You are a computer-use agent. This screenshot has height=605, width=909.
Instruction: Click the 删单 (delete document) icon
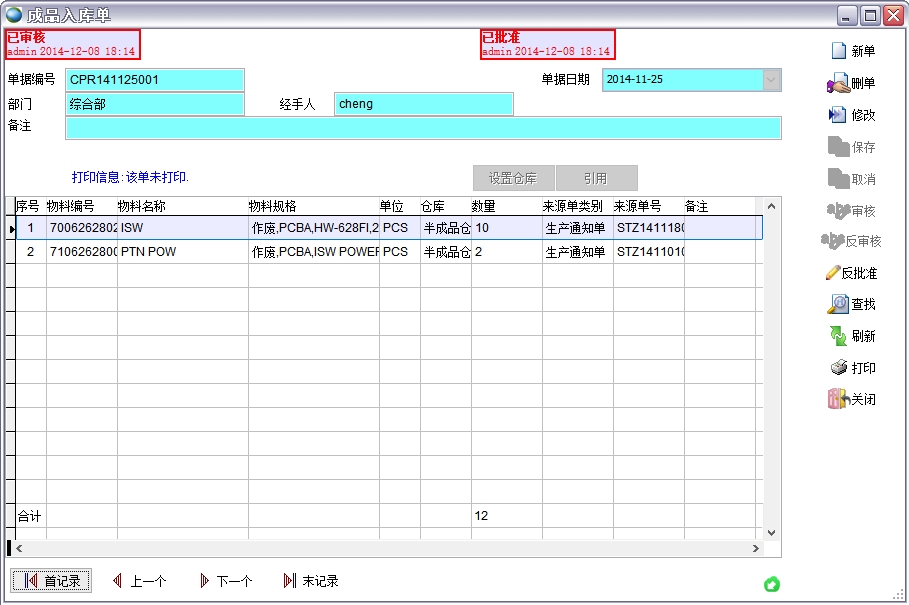pyautogui.click(x=838, y=84)
